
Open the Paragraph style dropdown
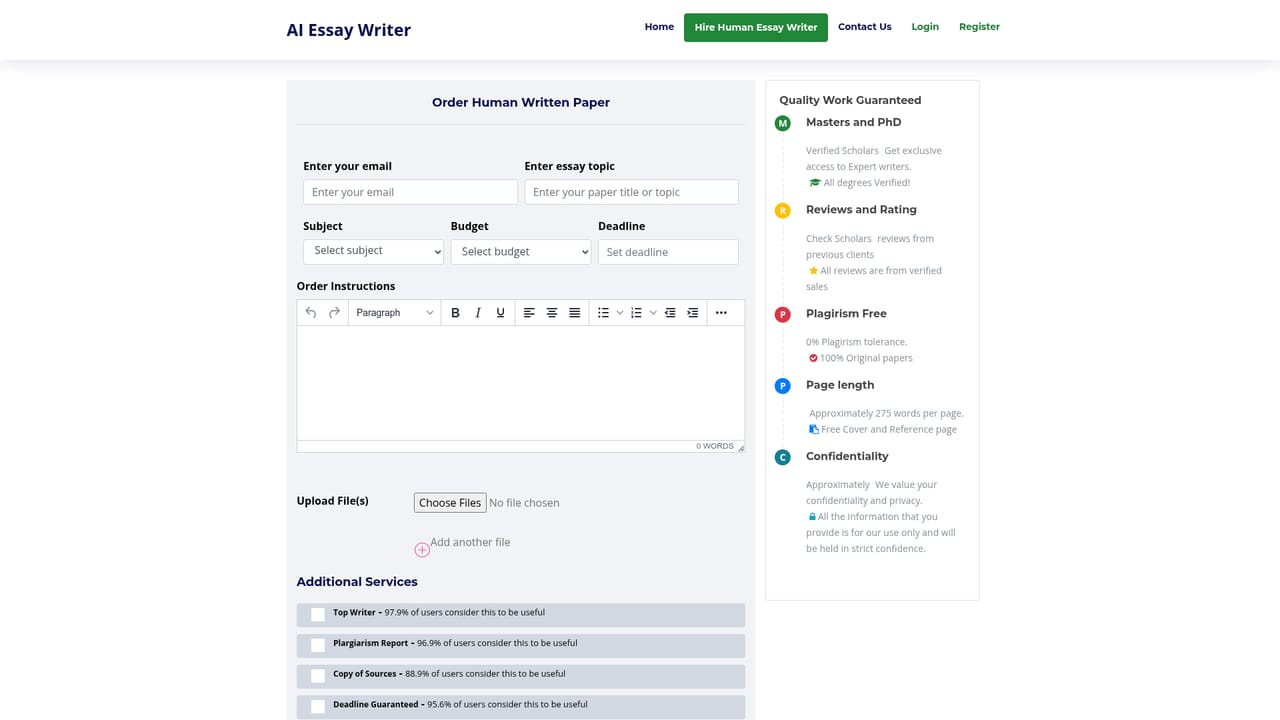click(x=395, y=313)
